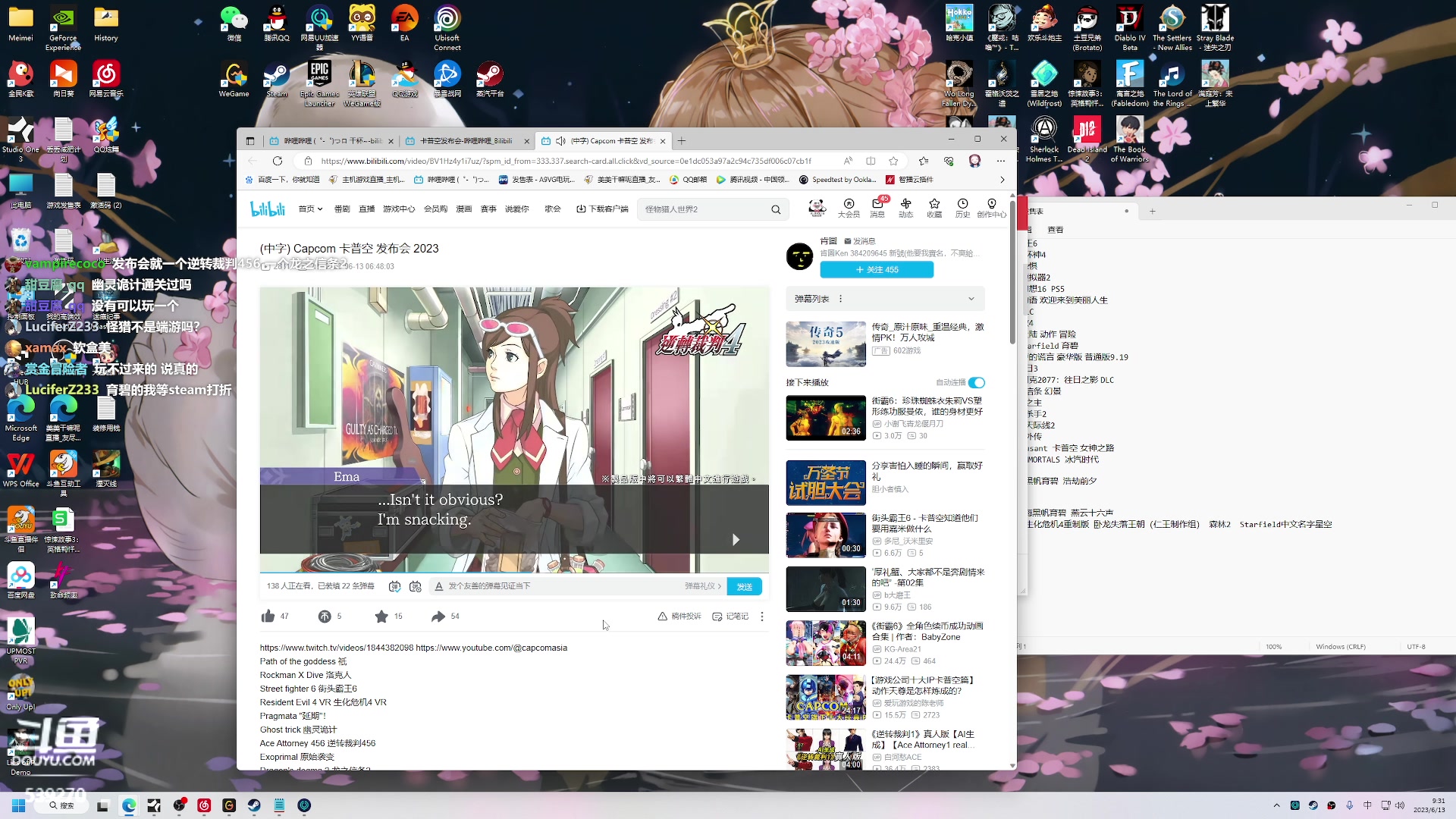Open 弹幕列表 three-dot options

coord(840,299)
